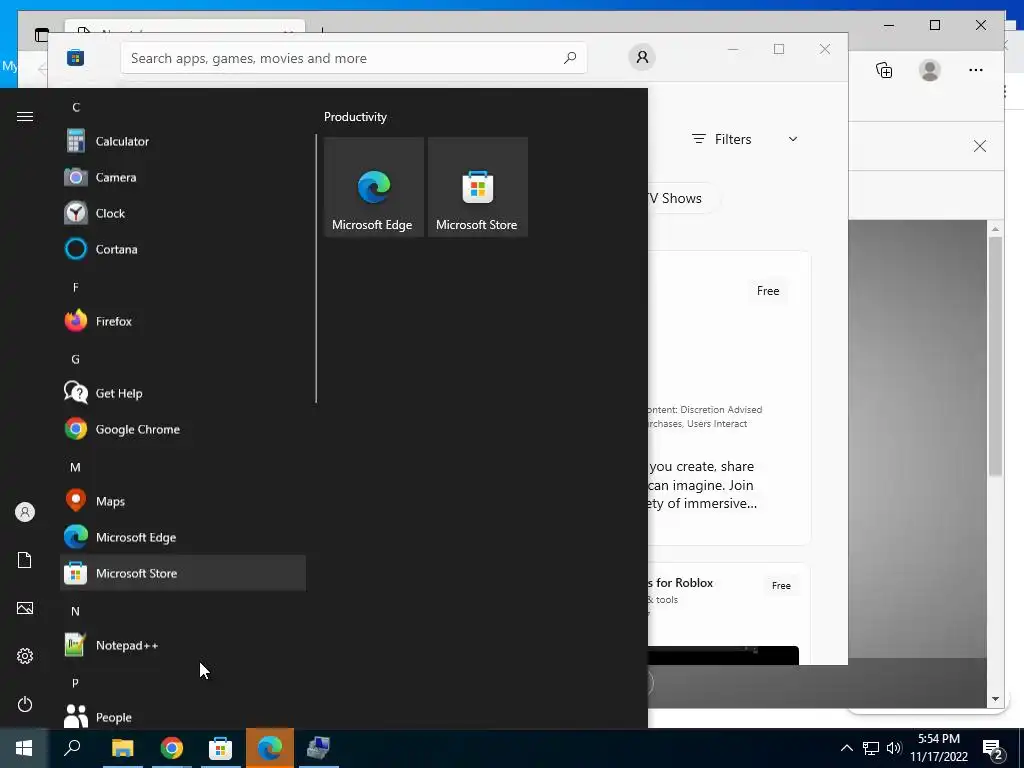The image size is (1024, 768).
Task: Open Documents from the Start sidebar
Action: coord(25,560)
